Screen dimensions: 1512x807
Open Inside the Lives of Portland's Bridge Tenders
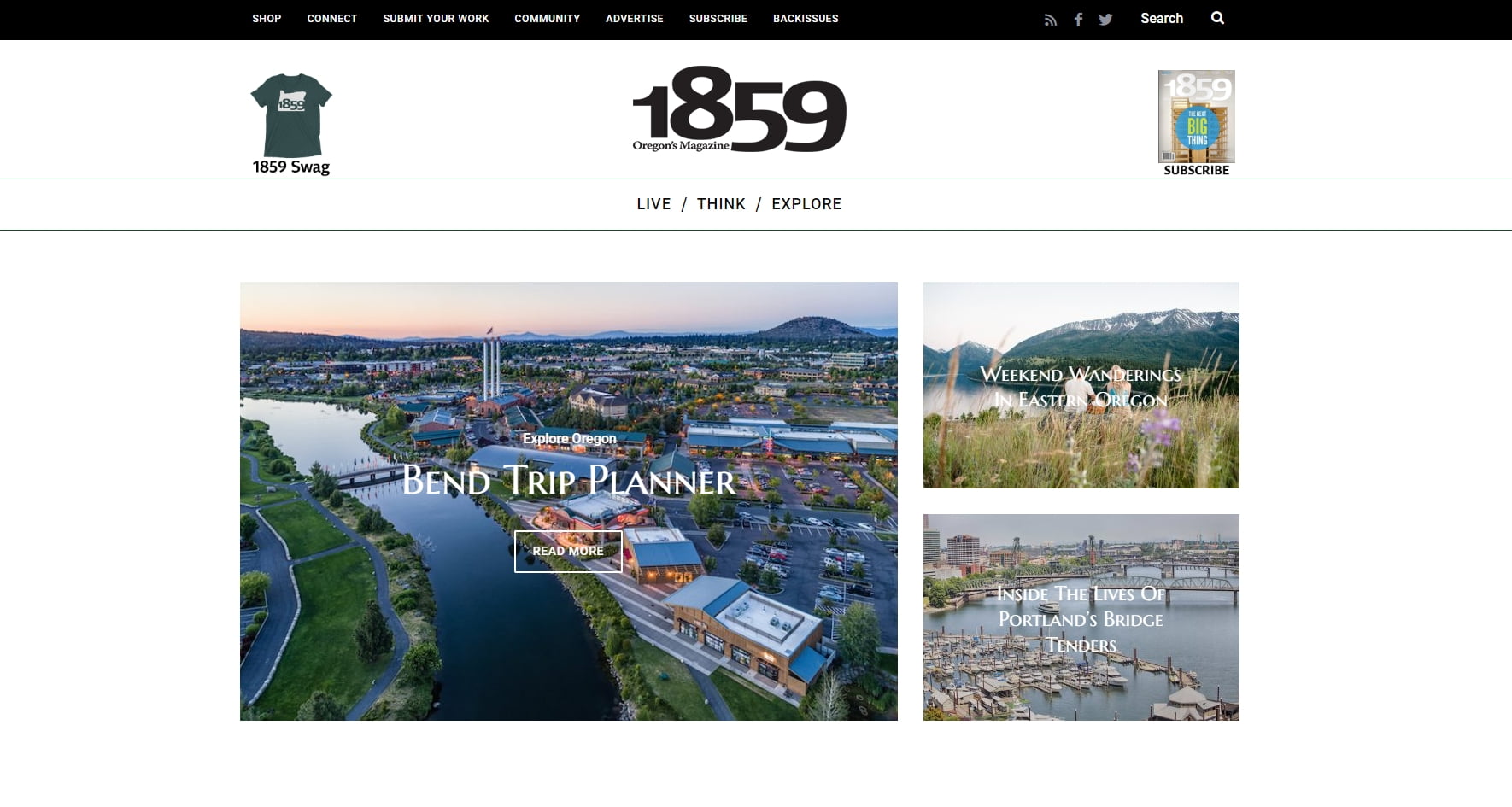pyautogui.click(x=1081, y=619)
